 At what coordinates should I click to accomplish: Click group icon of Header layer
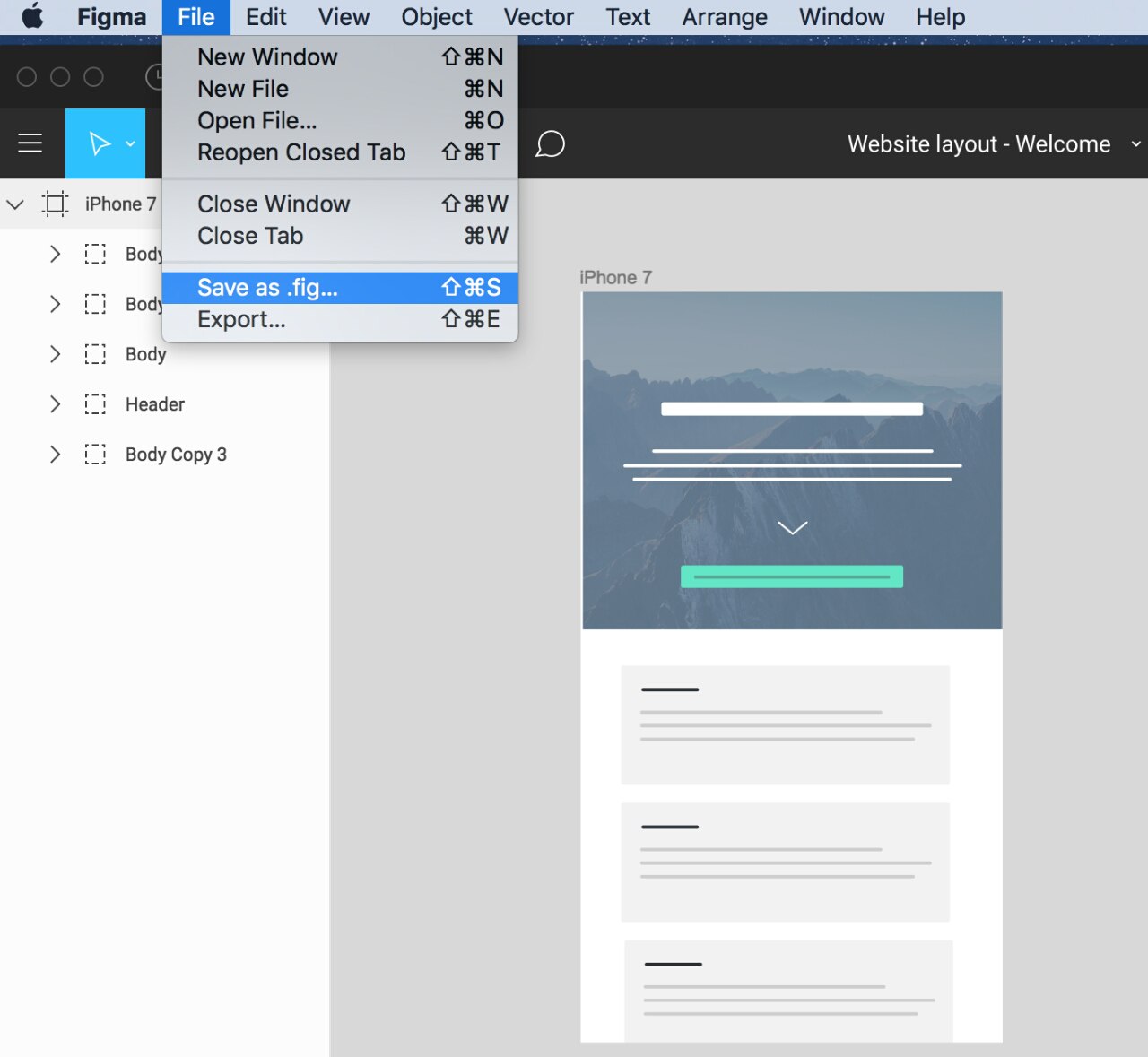point(95,404)
